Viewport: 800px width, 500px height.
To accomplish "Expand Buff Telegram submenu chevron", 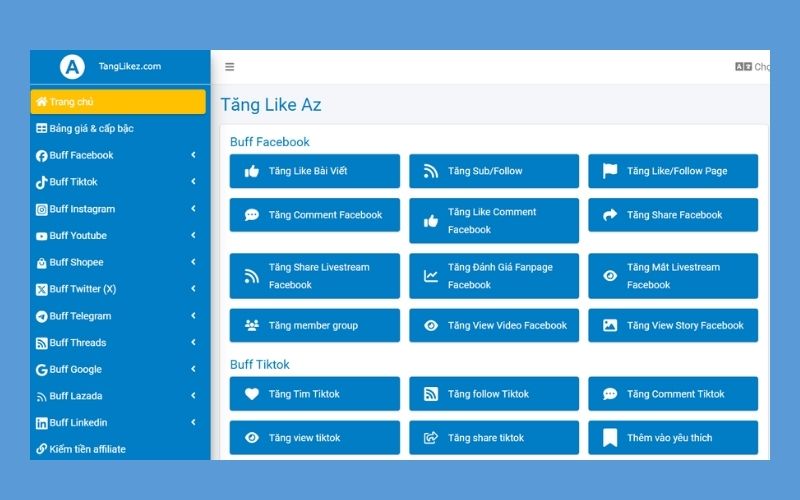I will click(193, 315).
